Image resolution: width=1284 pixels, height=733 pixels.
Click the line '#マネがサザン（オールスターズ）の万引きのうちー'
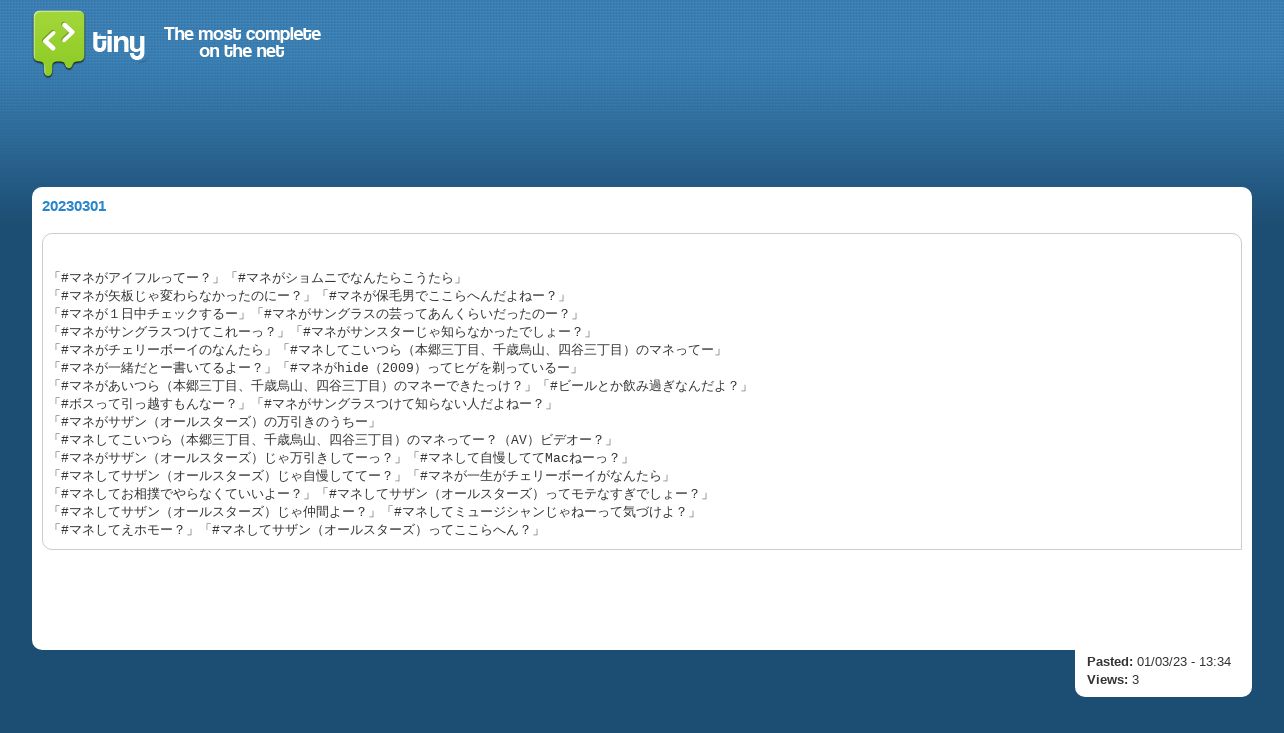coord(215,422)
